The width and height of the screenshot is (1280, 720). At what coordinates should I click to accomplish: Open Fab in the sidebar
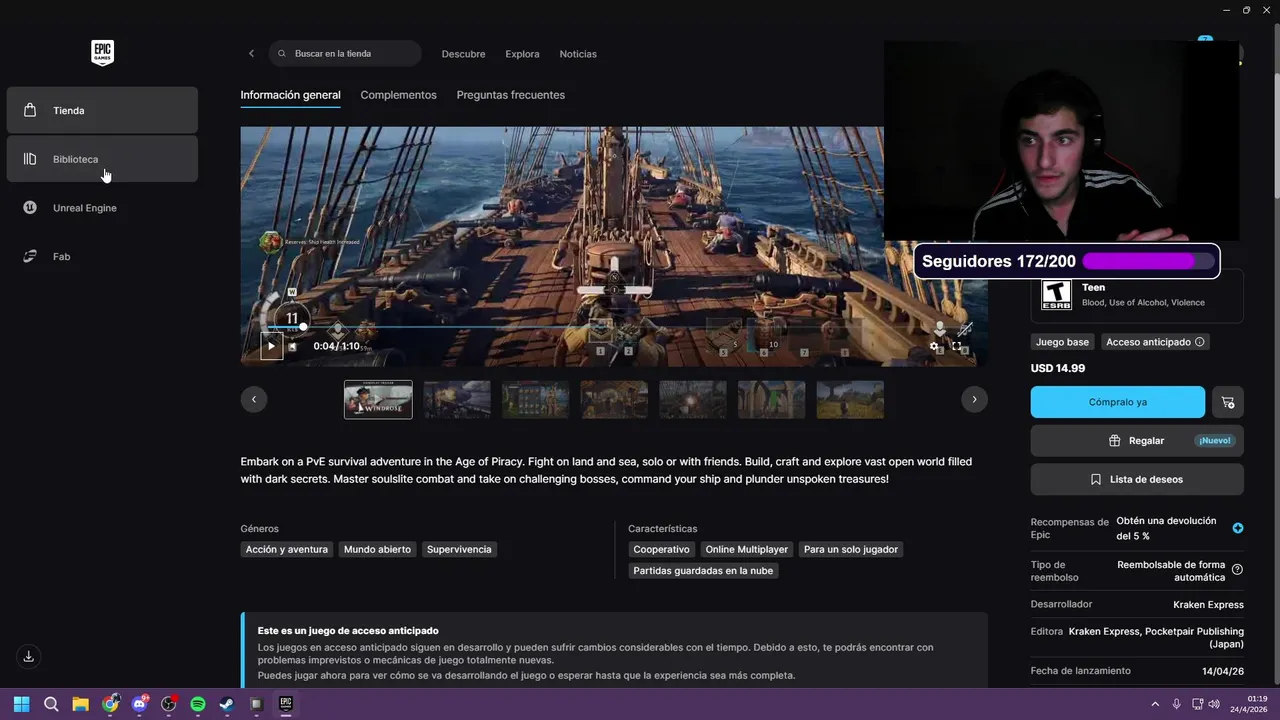point(102,257)
